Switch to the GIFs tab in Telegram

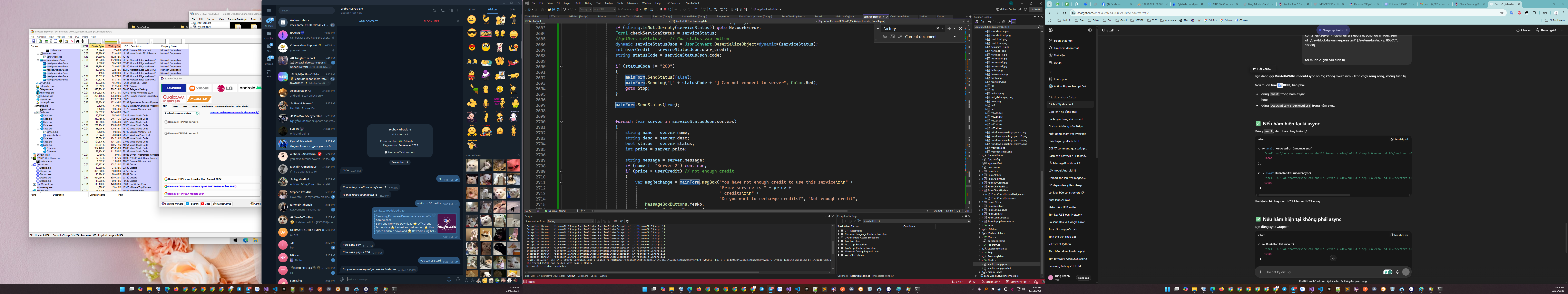512,10
